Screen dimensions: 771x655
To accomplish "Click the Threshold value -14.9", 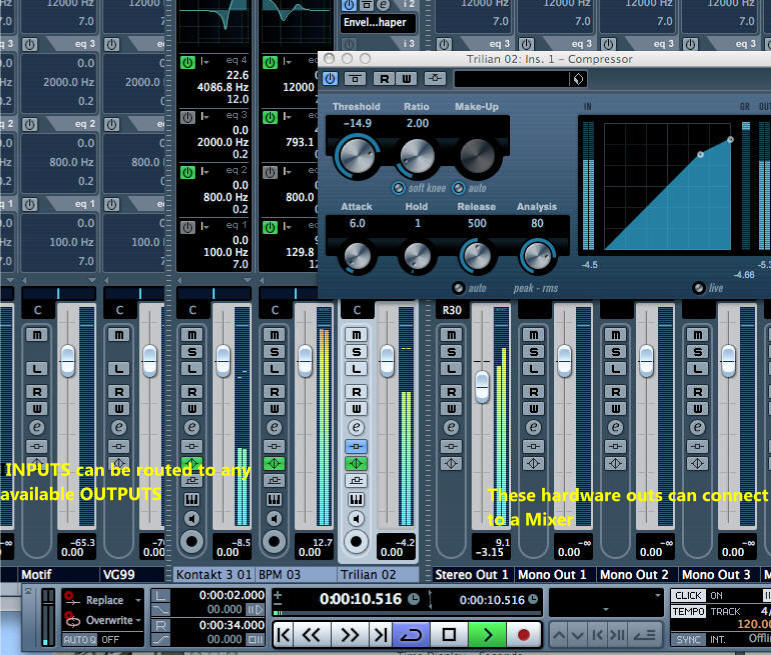I will click(357, 123).
